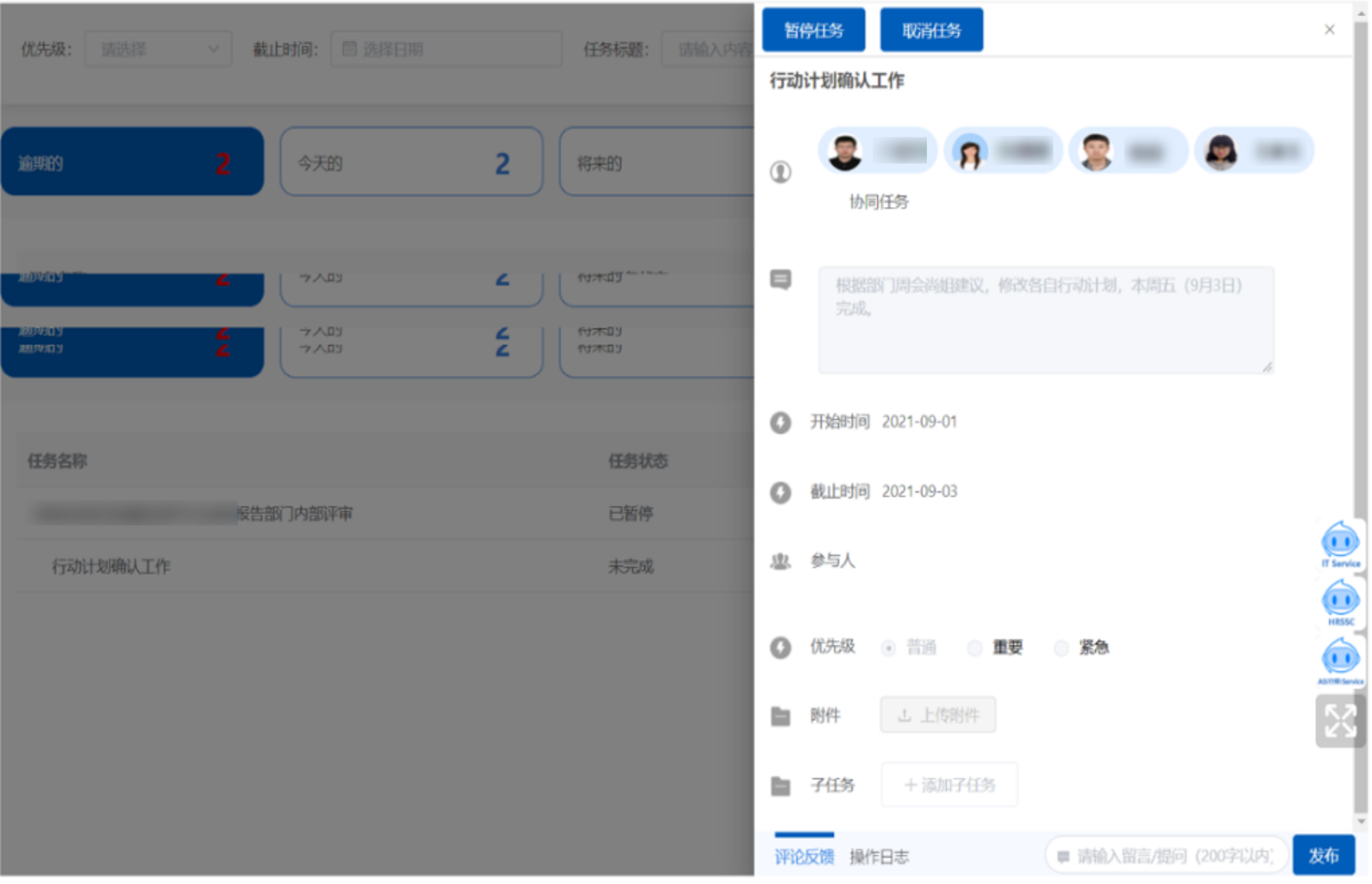Click the fullscreen expand arrows icon
The image size is (1372, 884).
[x=1341, y=722]
